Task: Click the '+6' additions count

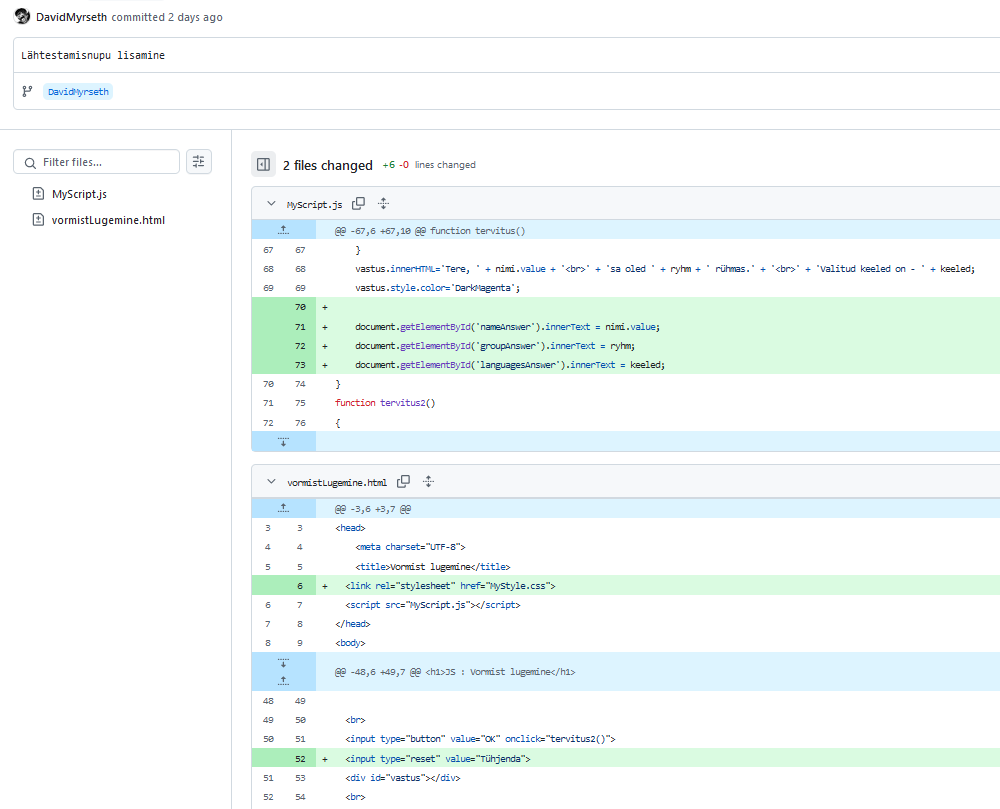Action: tap(388, 165)
